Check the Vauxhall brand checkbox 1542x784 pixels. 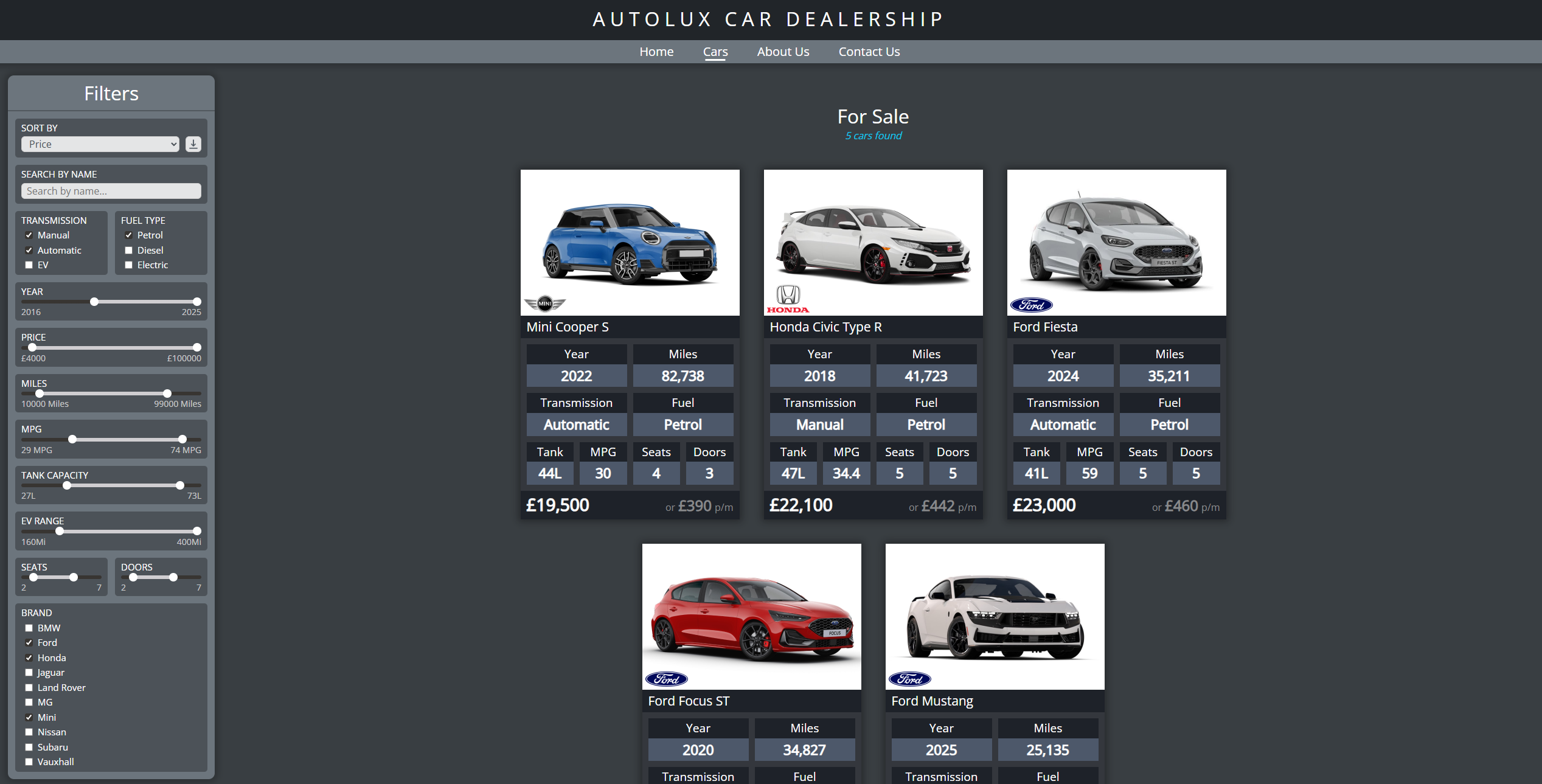(x=29, y=762)
